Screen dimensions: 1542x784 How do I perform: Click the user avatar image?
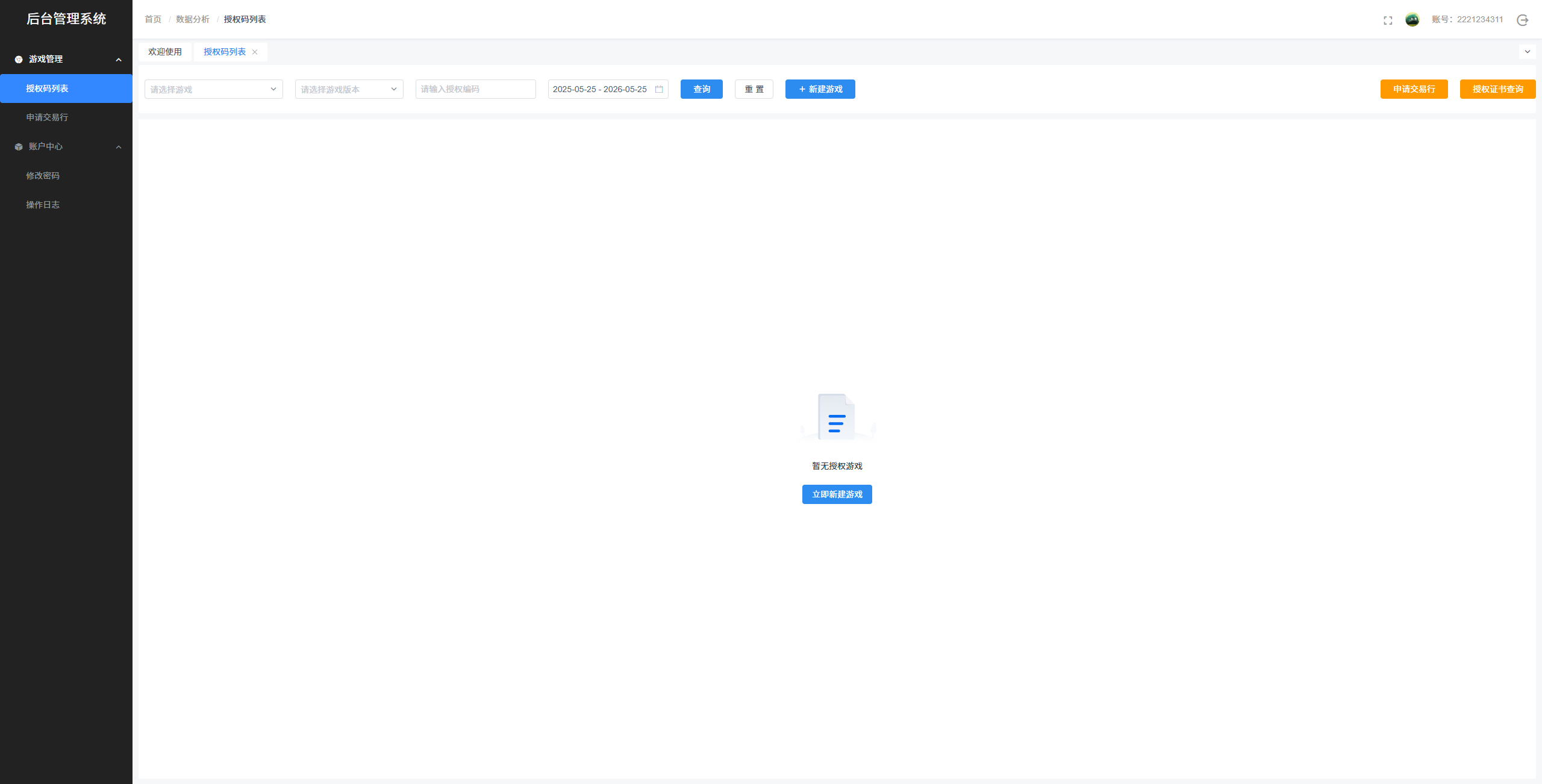[x=1412, y=20]
